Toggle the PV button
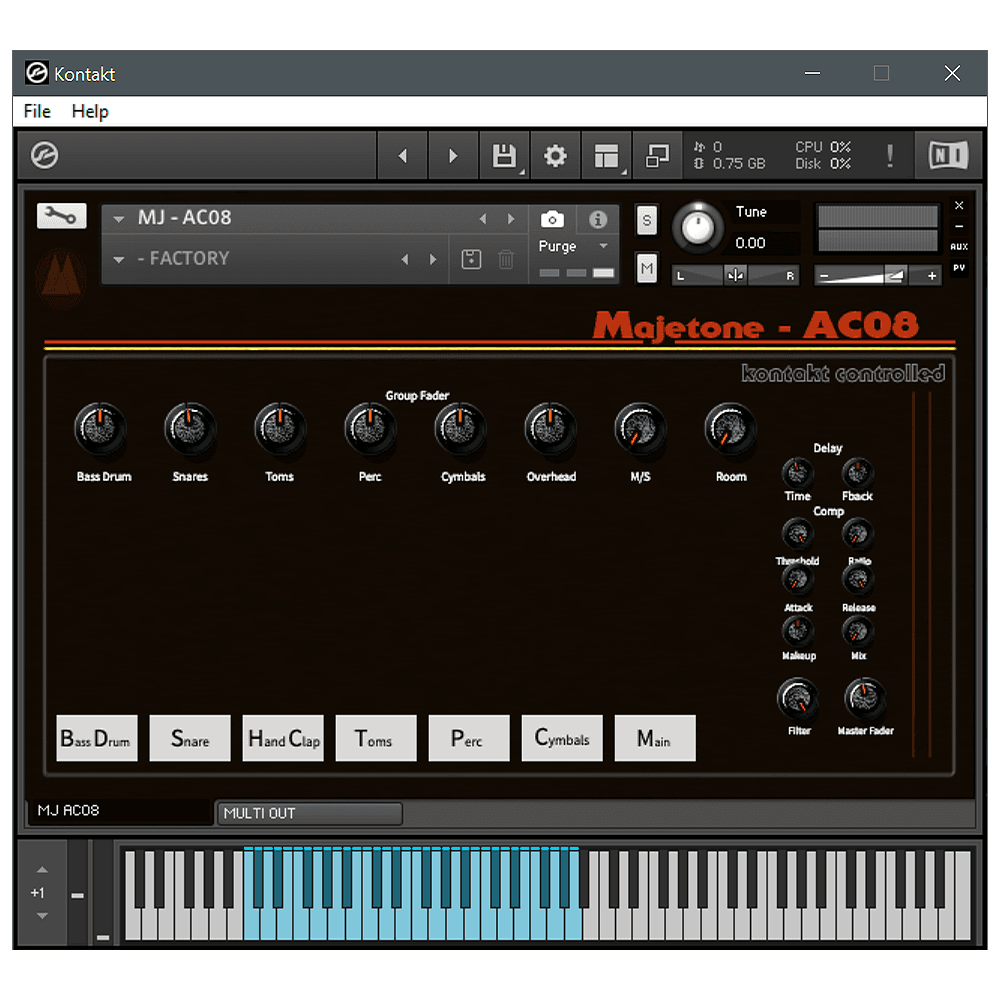This screenshot has height=1000, width=1000. coord(959,268)
